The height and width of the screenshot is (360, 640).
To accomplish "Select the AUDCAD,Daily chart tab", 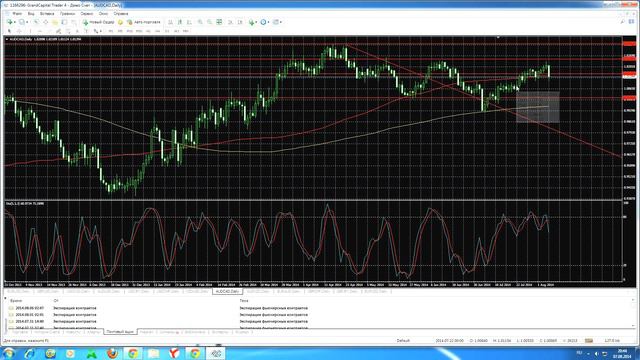I will click(x=227, y=291).
